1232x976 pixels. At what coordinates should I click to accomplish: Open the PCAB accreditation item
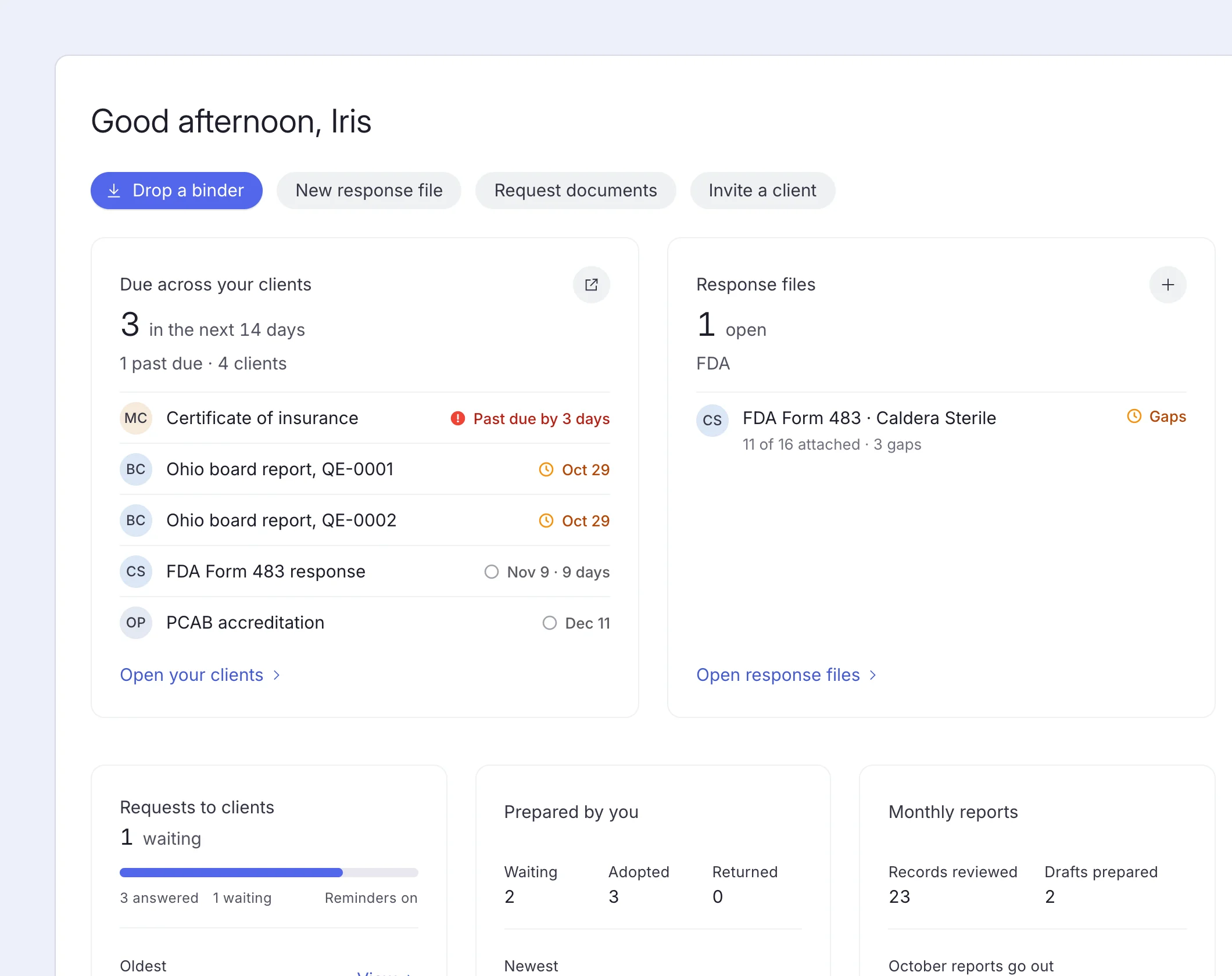click(365, 623)
